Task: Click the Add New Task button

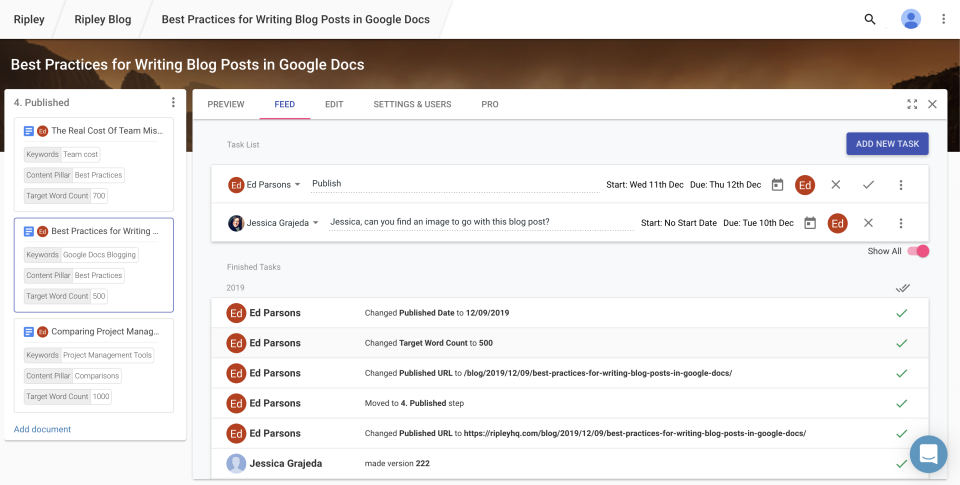Action: [x=887, y=144]
